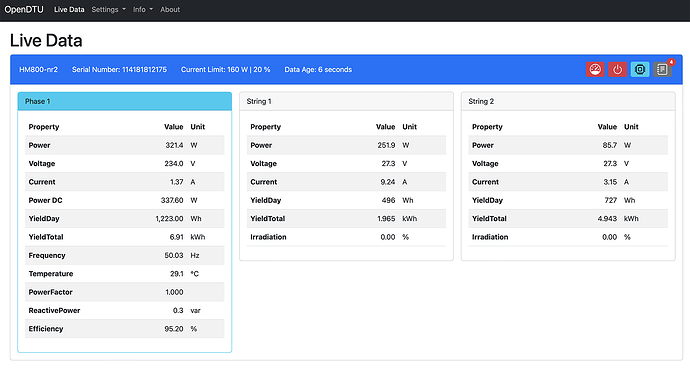
Task: Select the Phase 1 card header
Action: pos(125,101)
